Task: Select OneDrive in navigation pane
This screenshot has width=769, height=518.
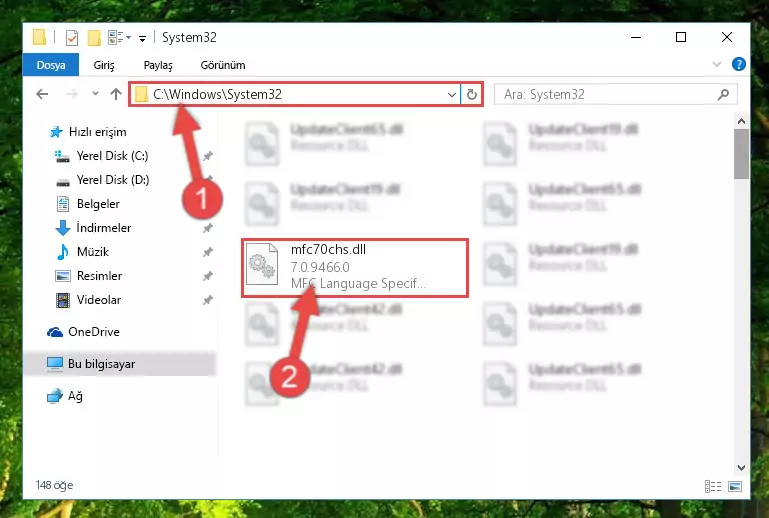Action: pyautogui.click(x=83, y=332)
